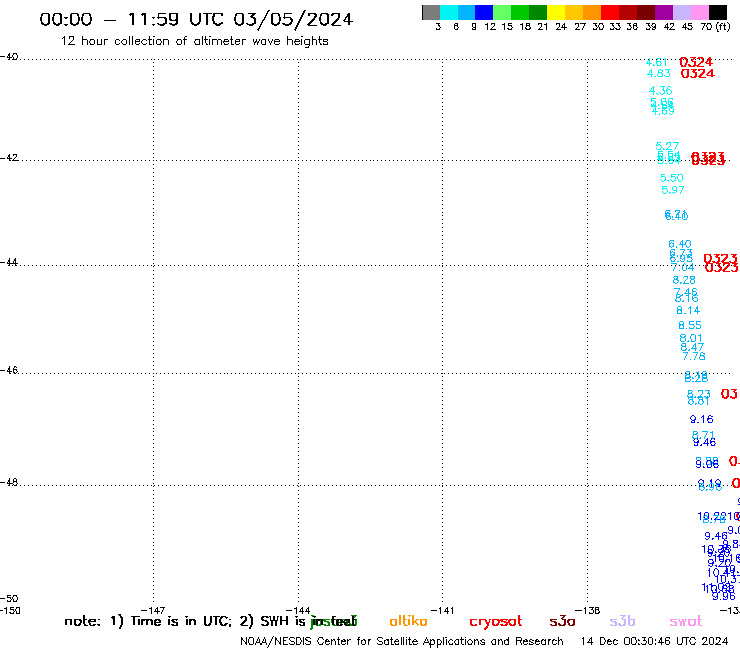
Task: Click the wave height value 5.27
Action: (x=667, y=146)
